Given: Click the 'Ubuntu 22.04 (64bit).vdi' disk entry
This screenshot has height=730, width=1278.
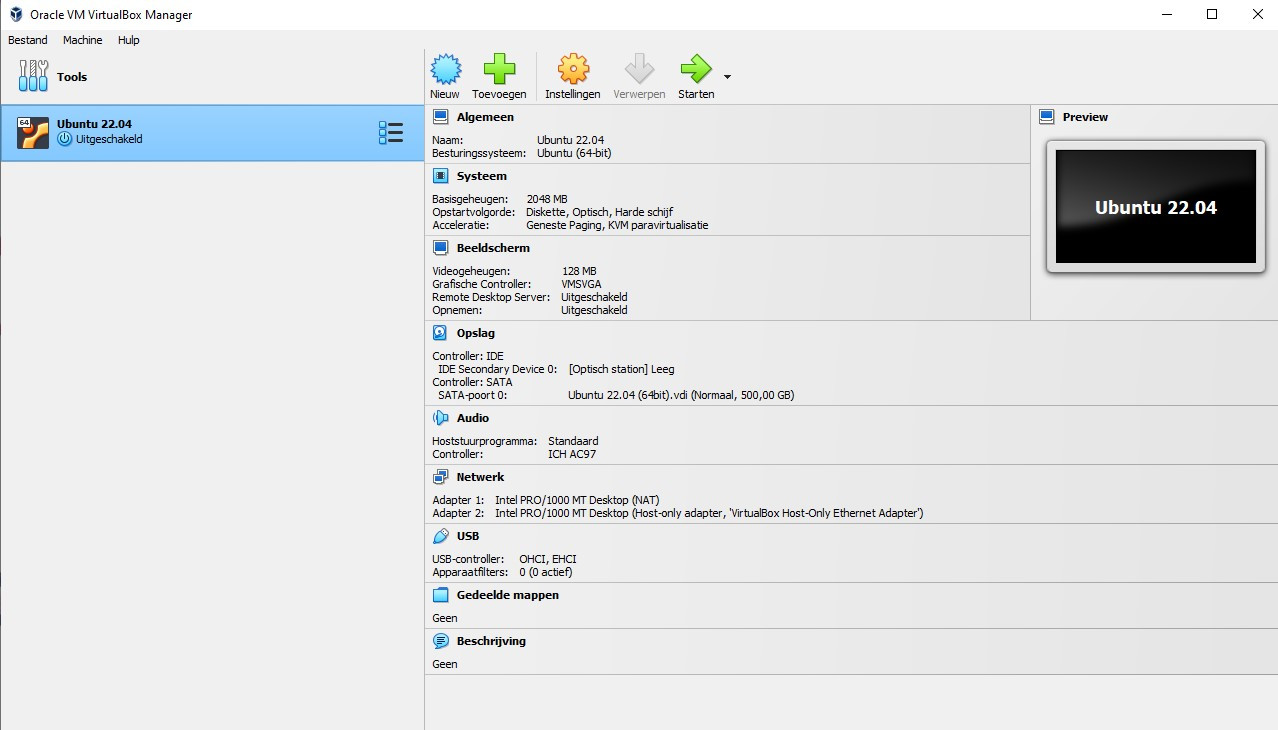Looking at the screenshot, I should tap(681, 395).
